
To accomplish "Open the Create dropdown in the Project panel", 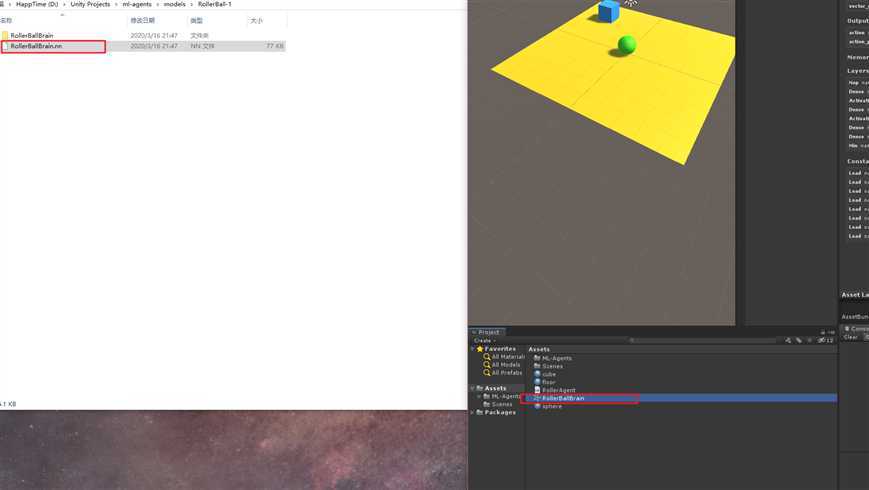I will point(484,340).
